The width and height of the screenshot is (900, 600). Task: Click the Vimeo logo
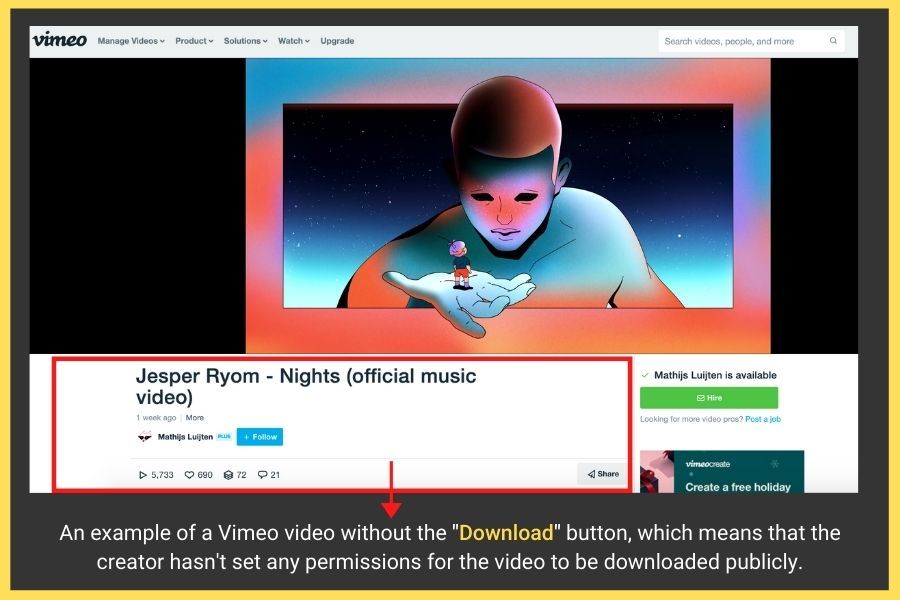59,40
